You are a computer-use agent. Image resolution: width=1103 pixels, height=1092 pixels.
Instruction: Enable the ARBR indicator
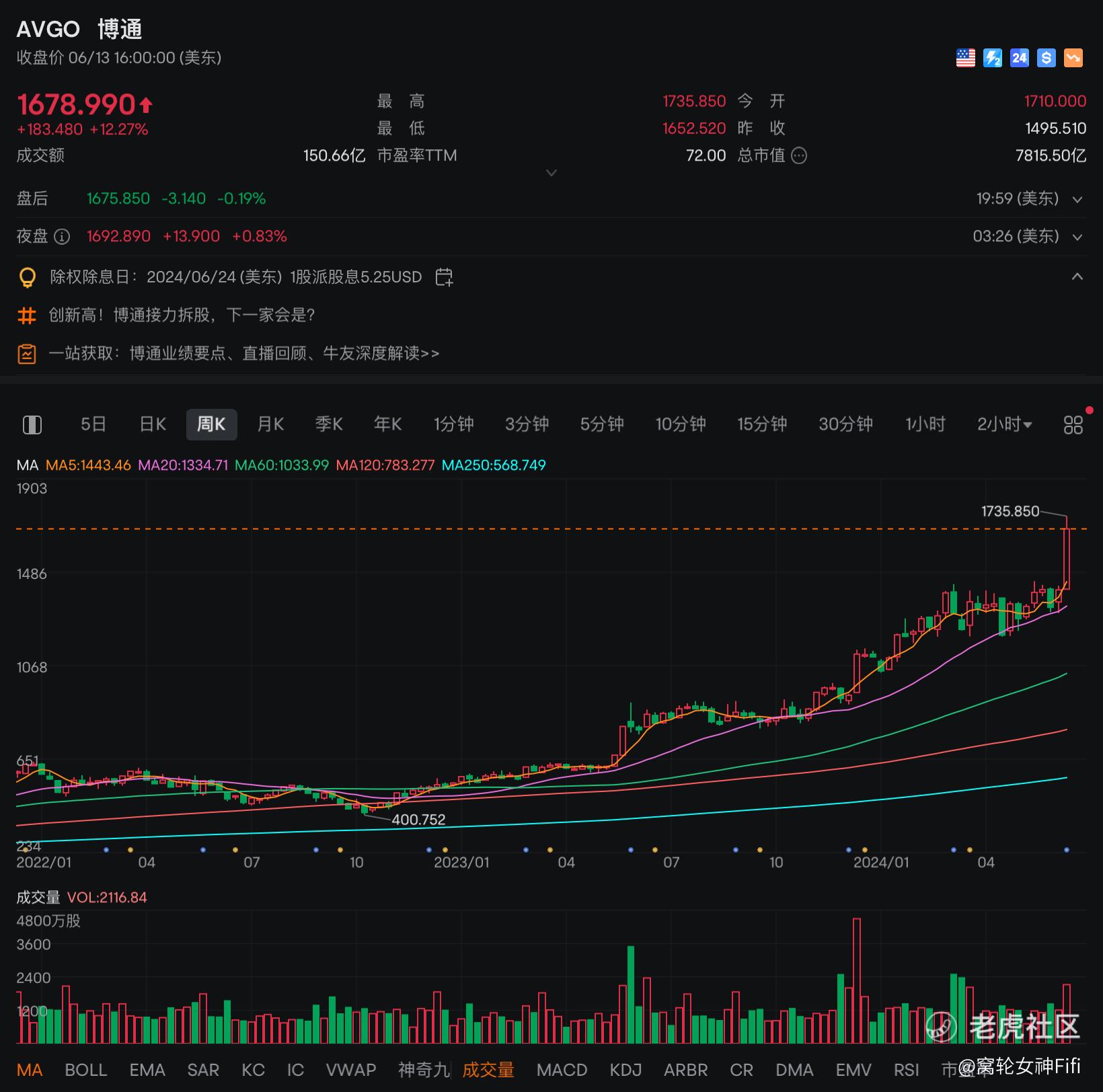[686, 1070]
